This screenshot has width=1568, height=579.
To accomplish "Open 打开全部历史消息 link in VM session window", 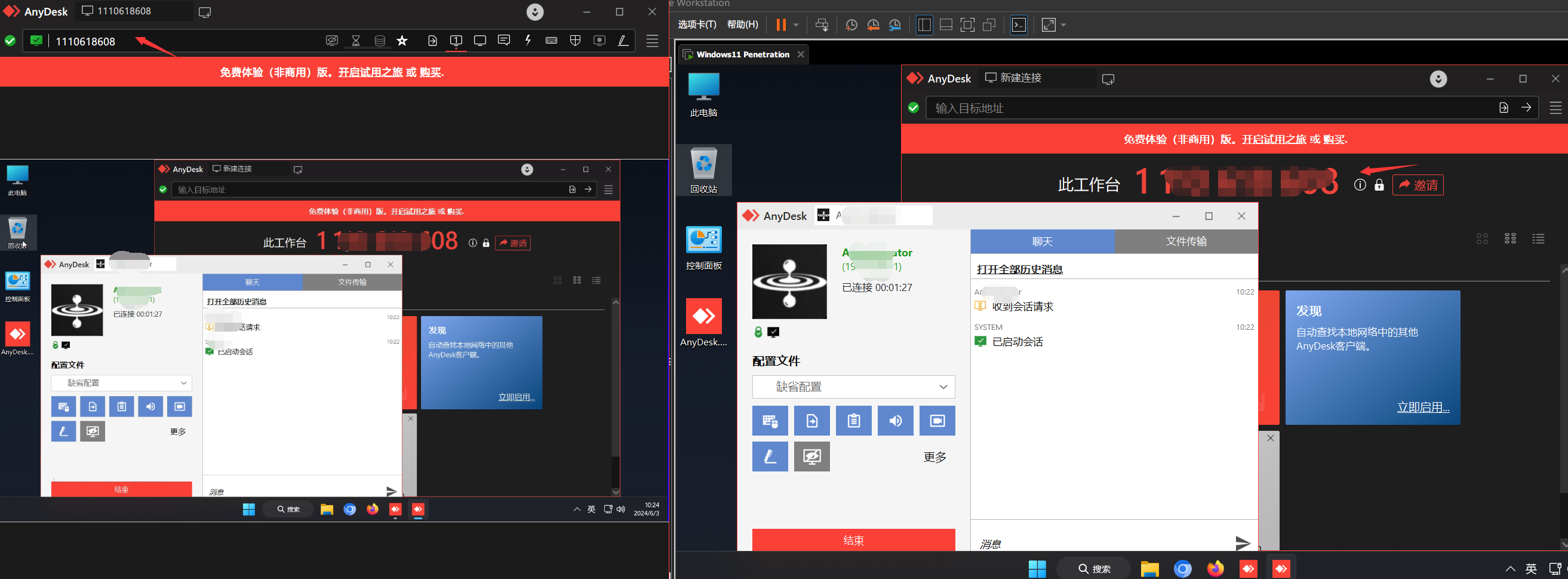I will [x=1020, y=269].
